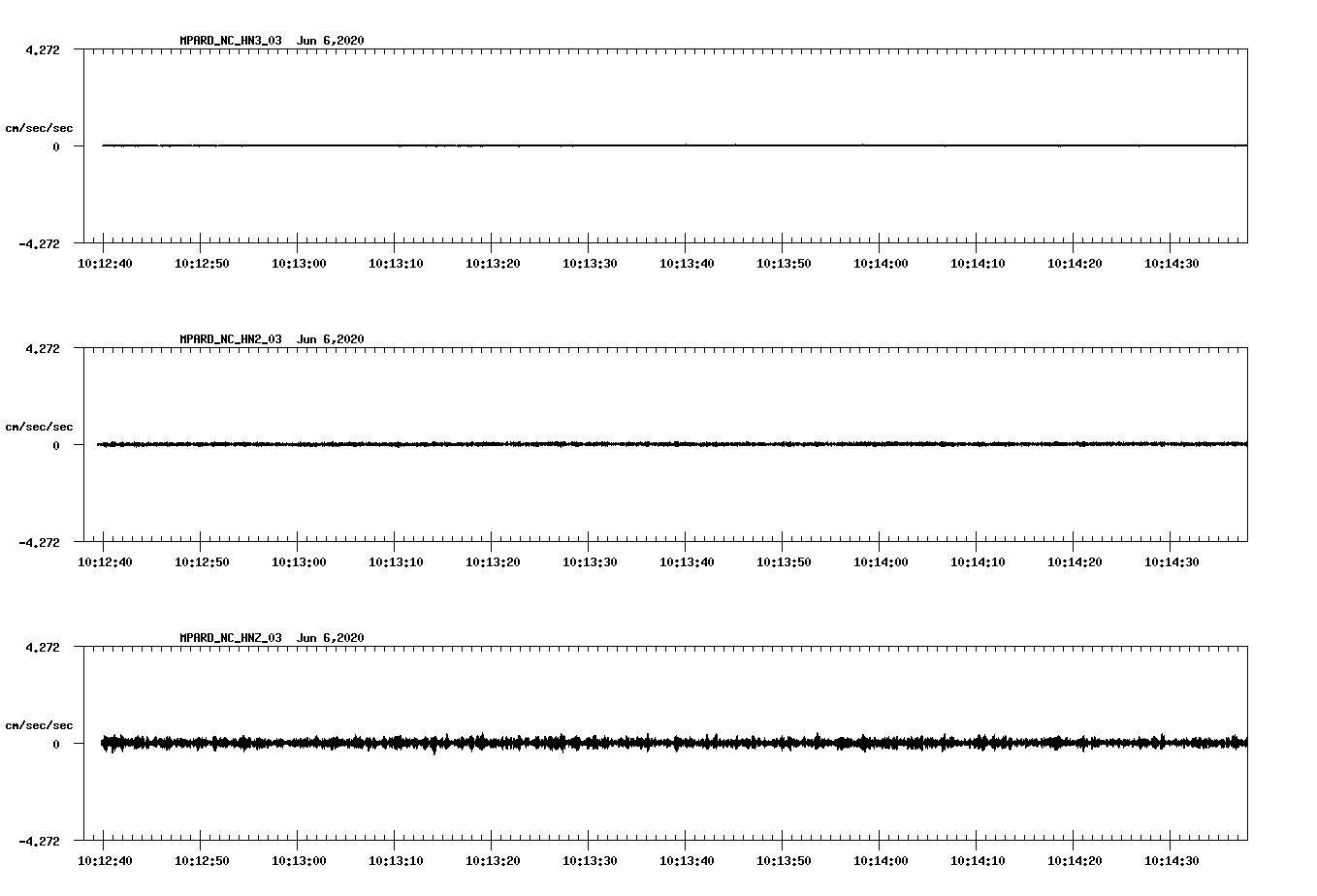Click 10:13:20 time label under HN3 plot

click(x=493, y=264)
